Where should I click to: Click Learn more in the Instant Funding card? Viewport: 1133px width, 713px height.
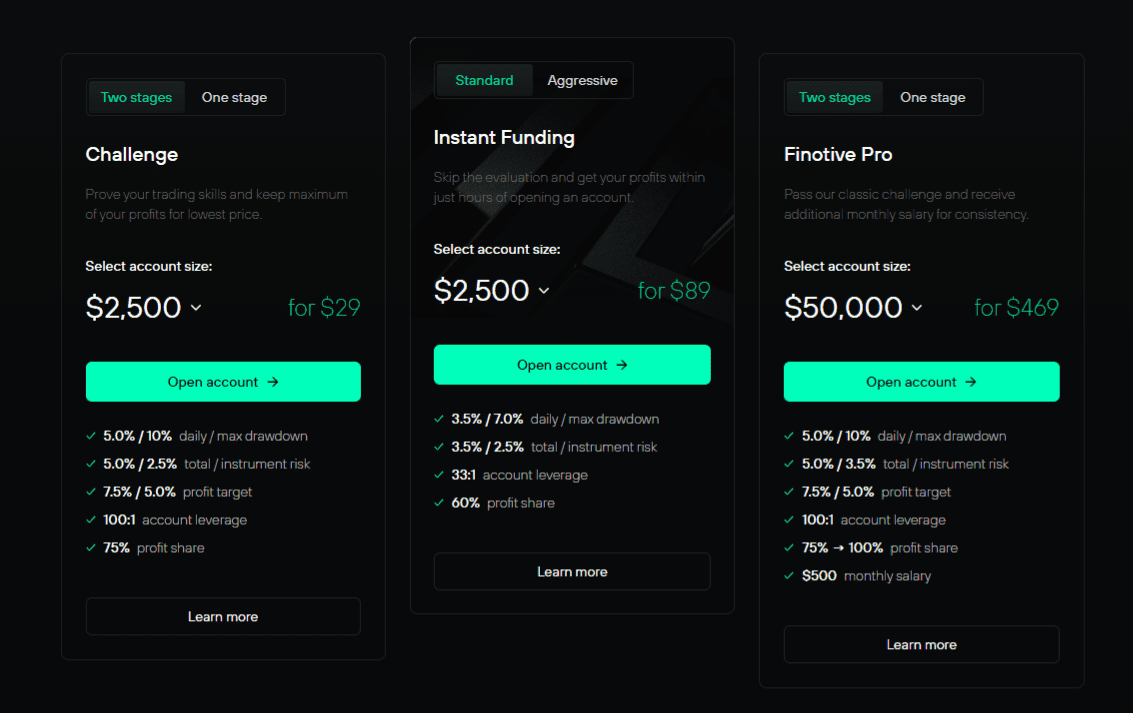[571, 571]
